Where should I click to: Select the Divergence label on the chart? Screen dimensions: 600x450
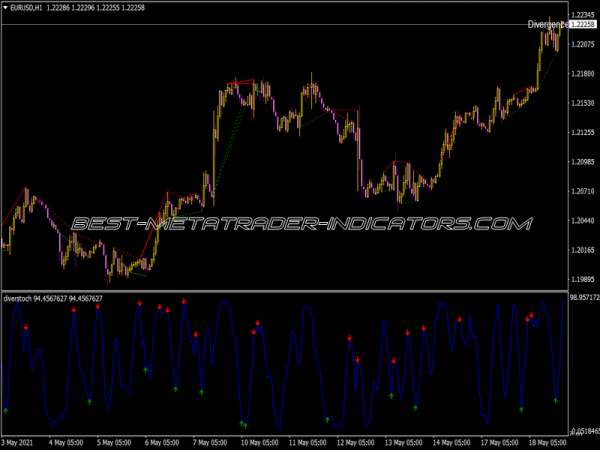[548, 24]
